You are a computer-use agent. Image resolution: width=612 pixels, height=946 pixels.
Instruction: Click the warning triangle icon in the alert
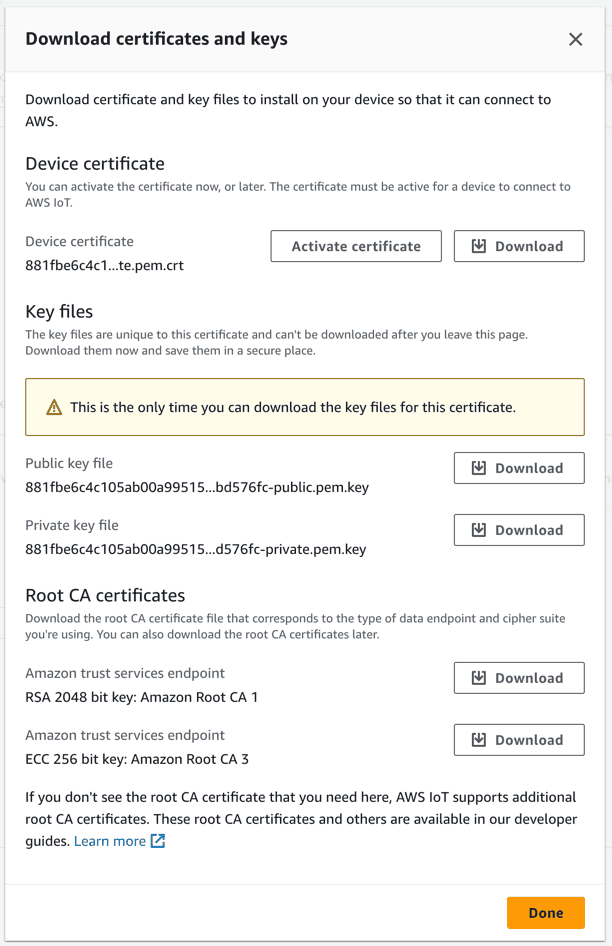[54, 408]
